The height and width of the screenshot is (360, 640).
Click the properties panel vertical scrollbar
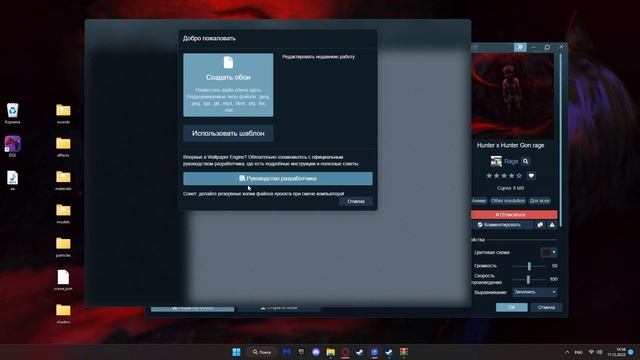tap(561, 139)
